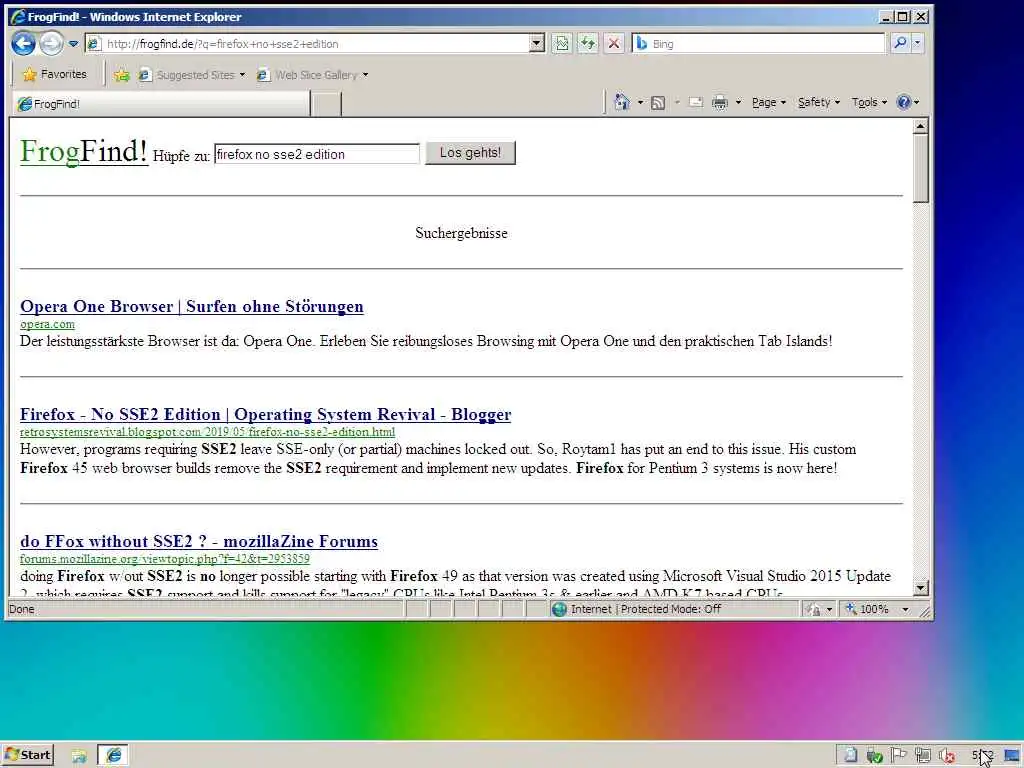Expand the address bar URL history dropdown
The image size is (1024, 768).
click(x=537, y=44)
